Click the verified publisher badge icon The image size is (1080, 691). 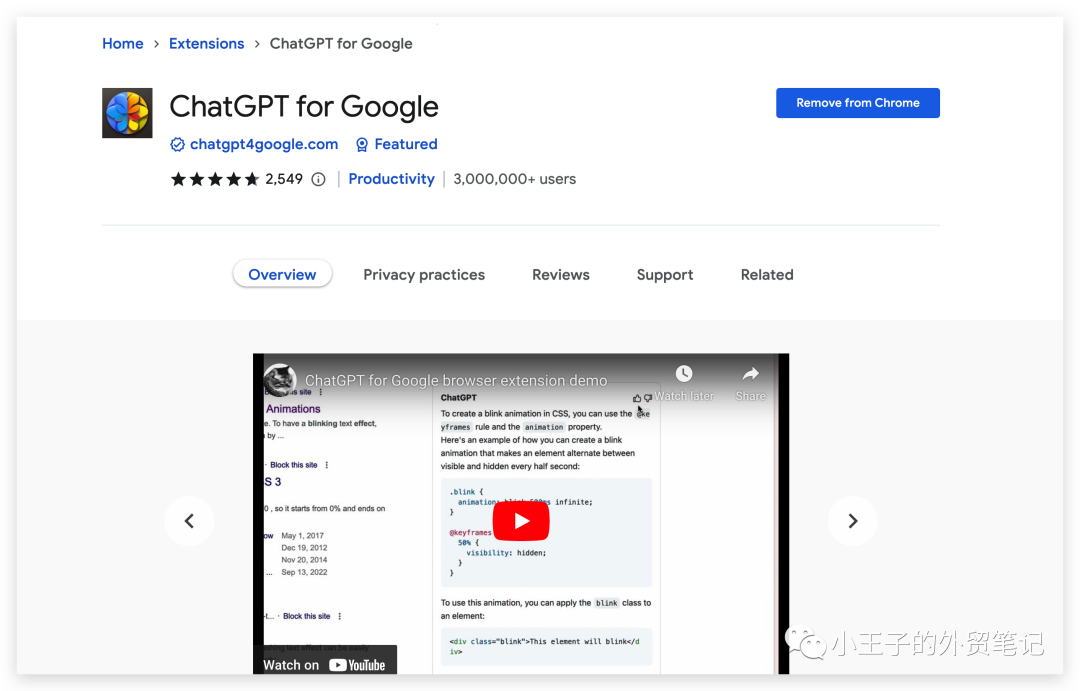(177, 145)
